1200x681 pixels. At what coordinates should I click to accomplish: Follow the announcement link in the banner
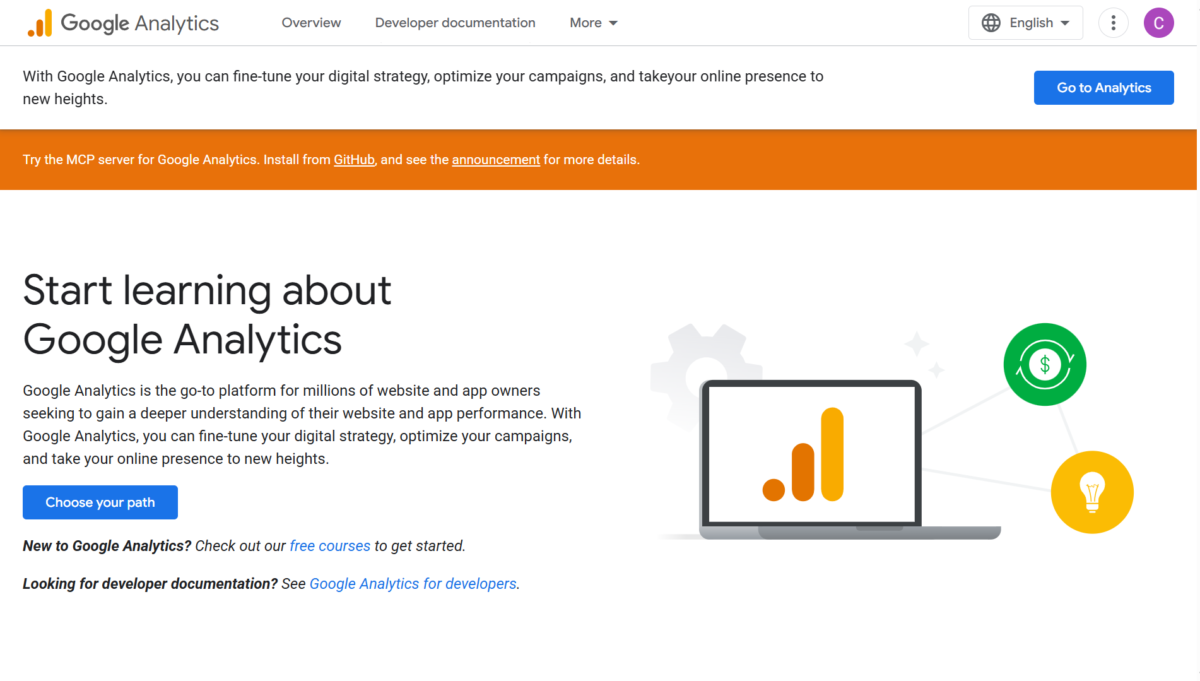(x=496, y=159)
